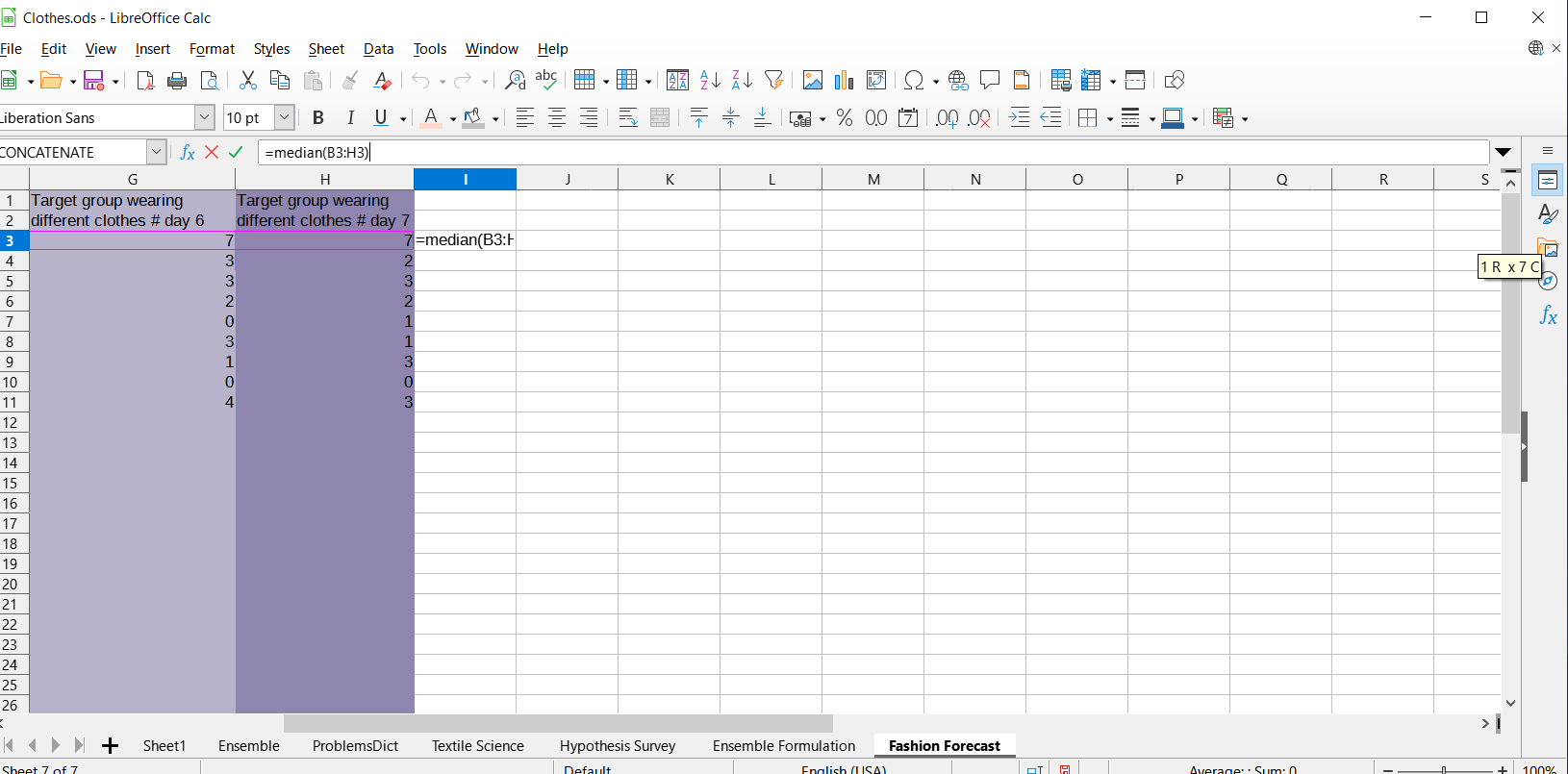The image size is (1568, 774).
Task: Open the Export as PDF tool
Action: tap(145, 81)
